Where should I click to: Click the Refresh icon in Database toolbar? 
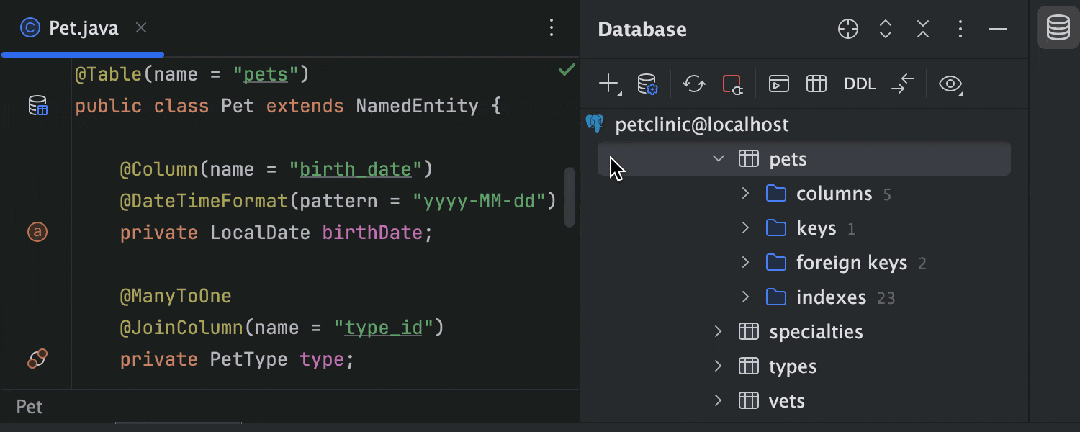(x=694, y=84)
